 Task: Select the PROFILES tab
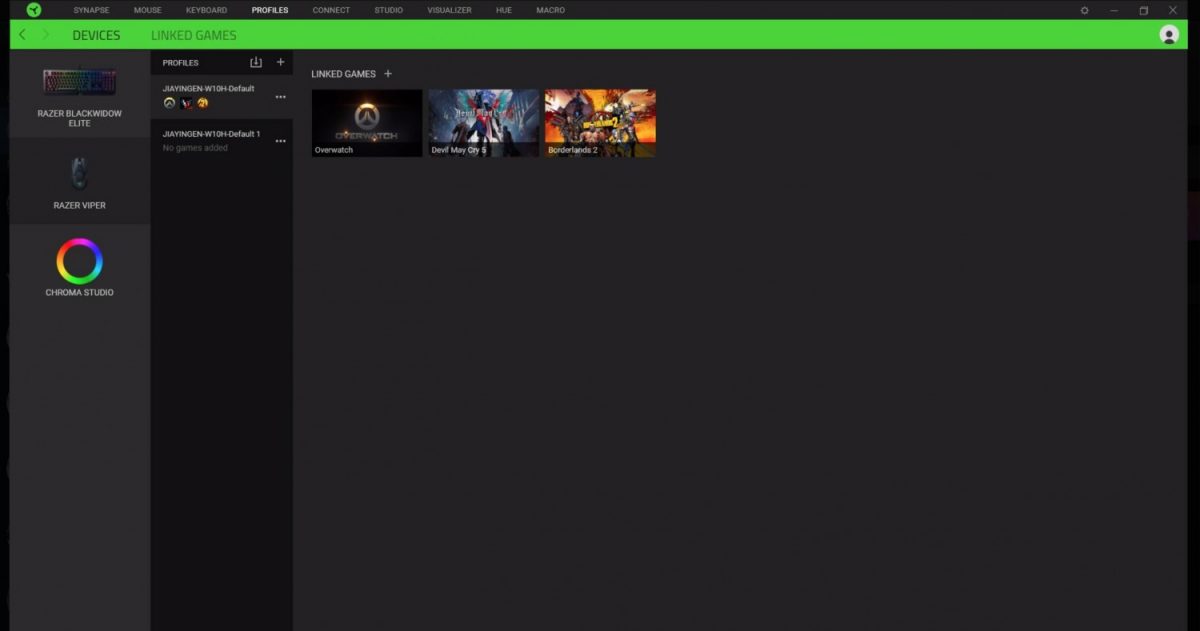coord(270,10)
